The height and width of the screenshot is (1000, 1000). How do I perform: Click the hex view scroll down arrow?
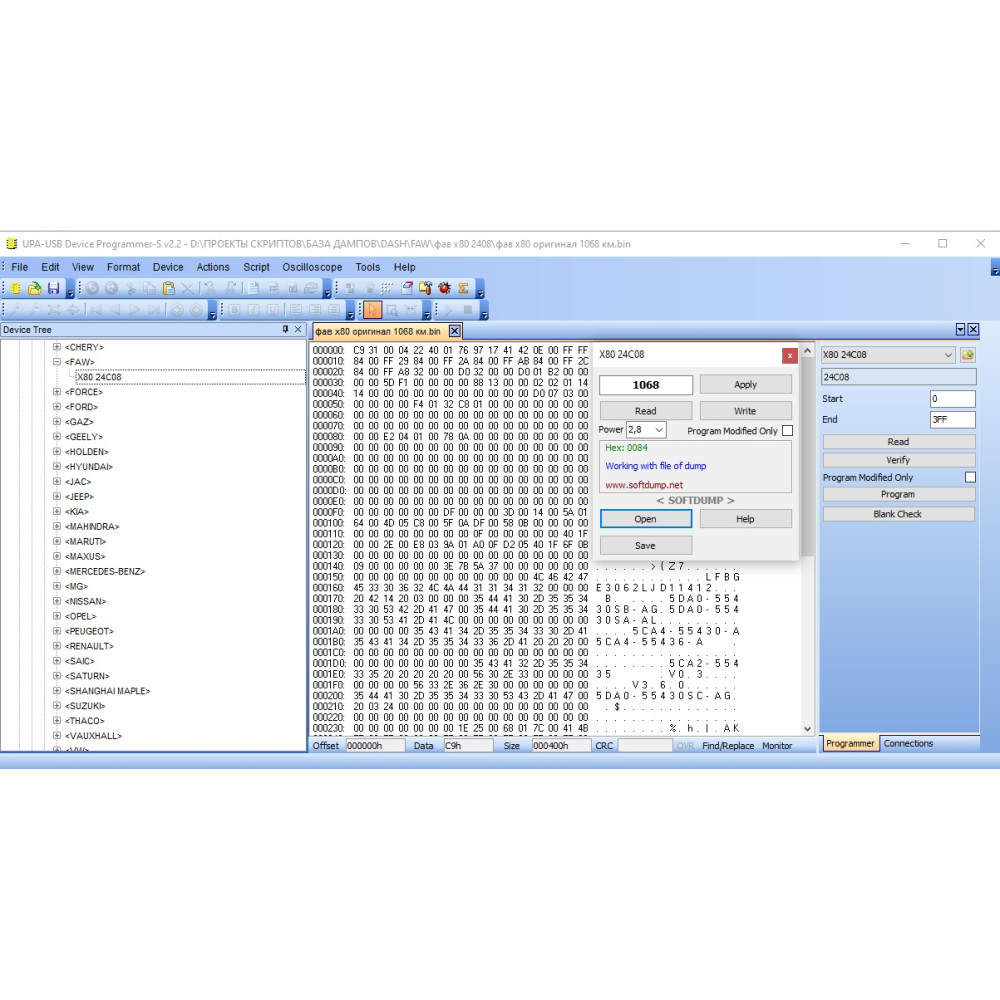point(807,728)
